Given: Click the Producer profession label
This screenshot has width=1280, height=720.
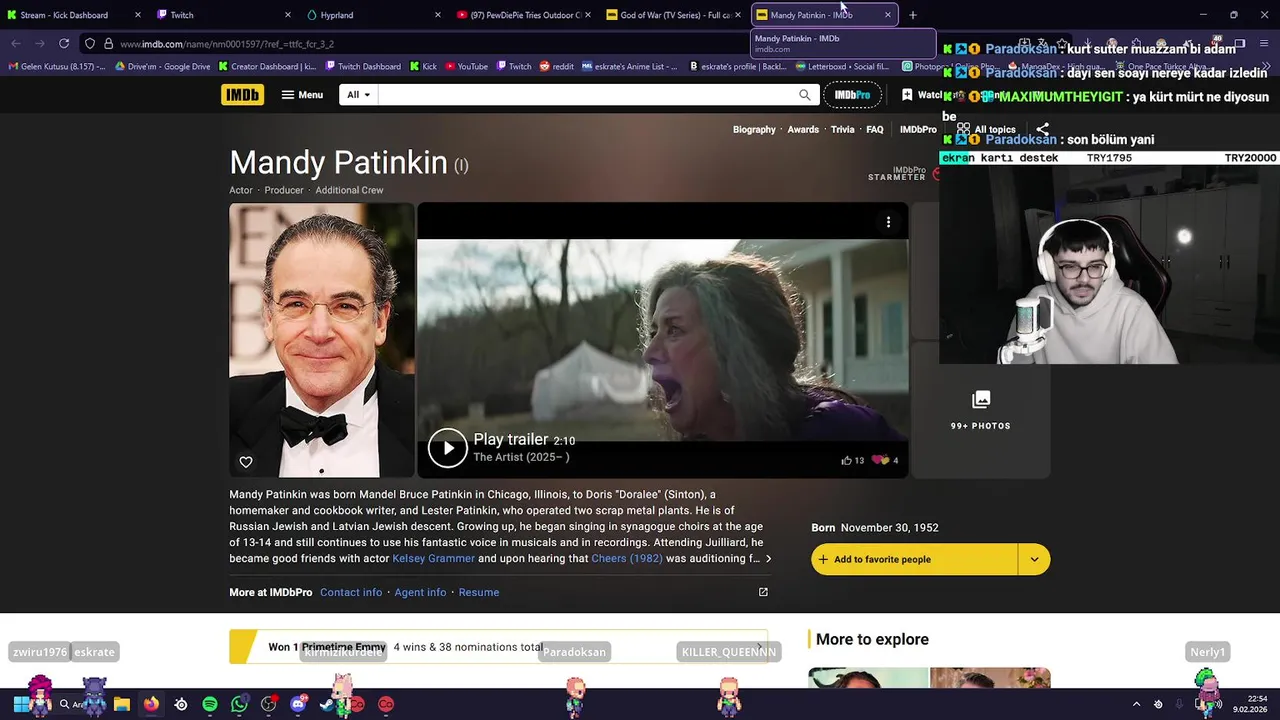Looking at the screenshot, I should tap(284, 190).
